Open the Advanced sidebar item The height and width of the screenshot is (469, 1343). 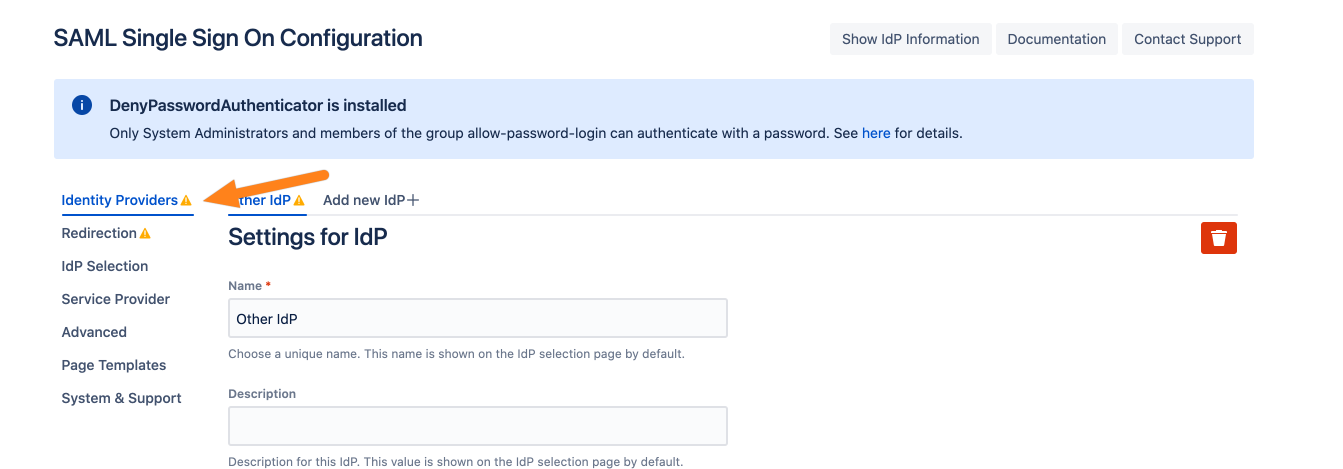[x=94, y=332]
